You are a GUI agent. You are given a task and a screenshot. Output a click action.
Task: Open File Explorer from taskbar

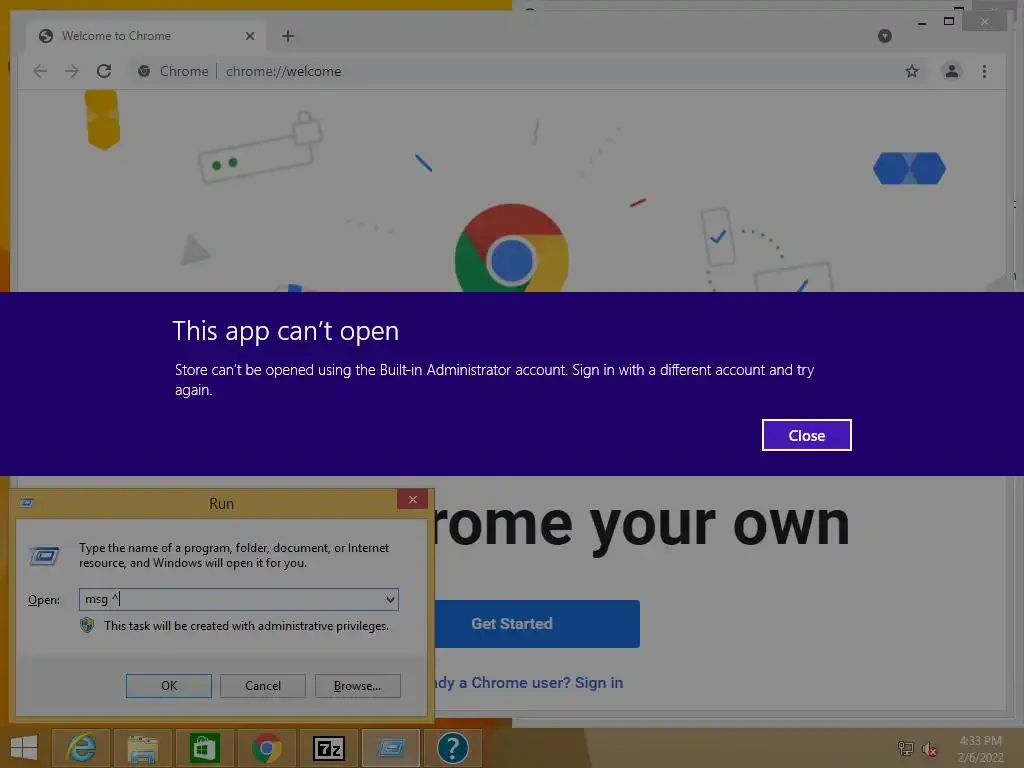(142, 748)
